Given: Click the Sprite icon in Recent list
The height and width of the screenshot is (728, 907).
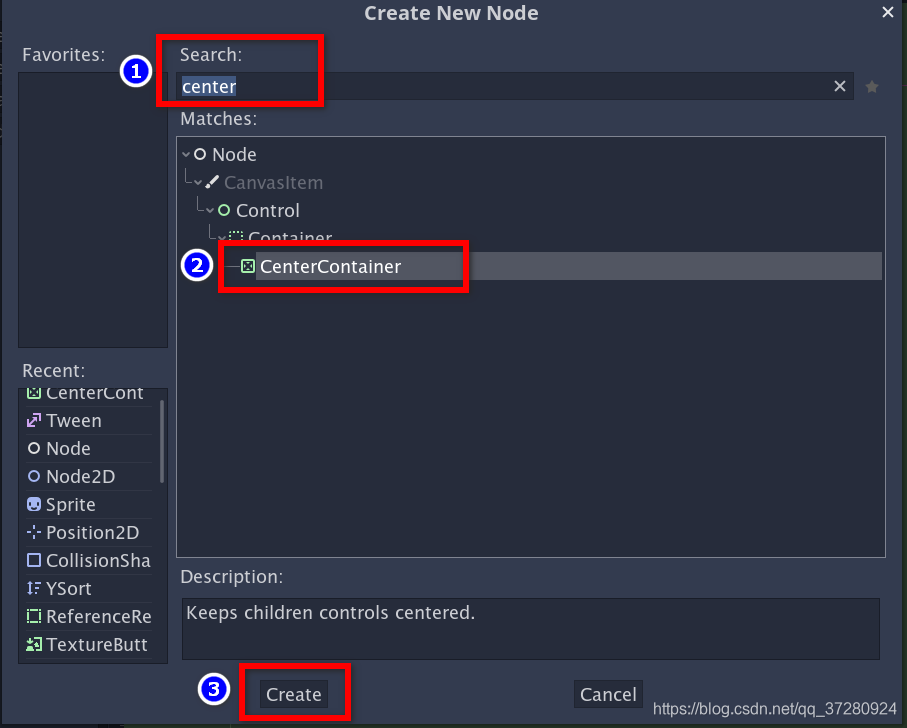Looking at the screenshot, I should [34, 504].
